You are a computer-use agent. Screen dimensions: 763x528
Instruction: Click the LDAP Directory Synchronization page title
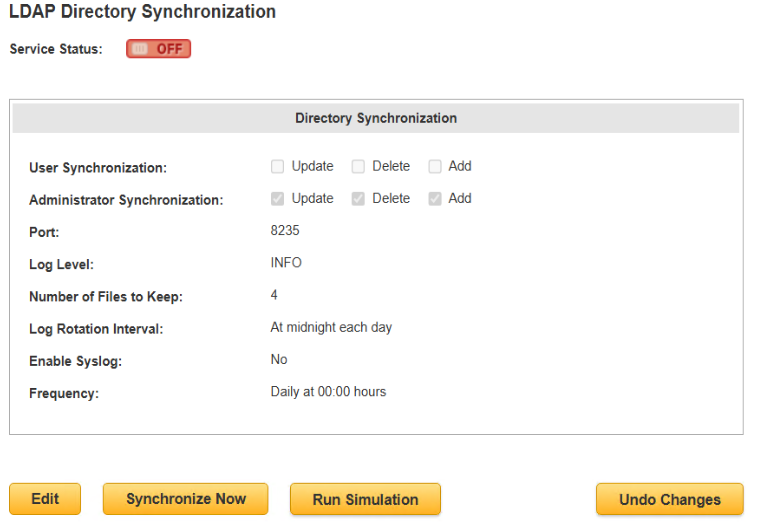point(142,13)
